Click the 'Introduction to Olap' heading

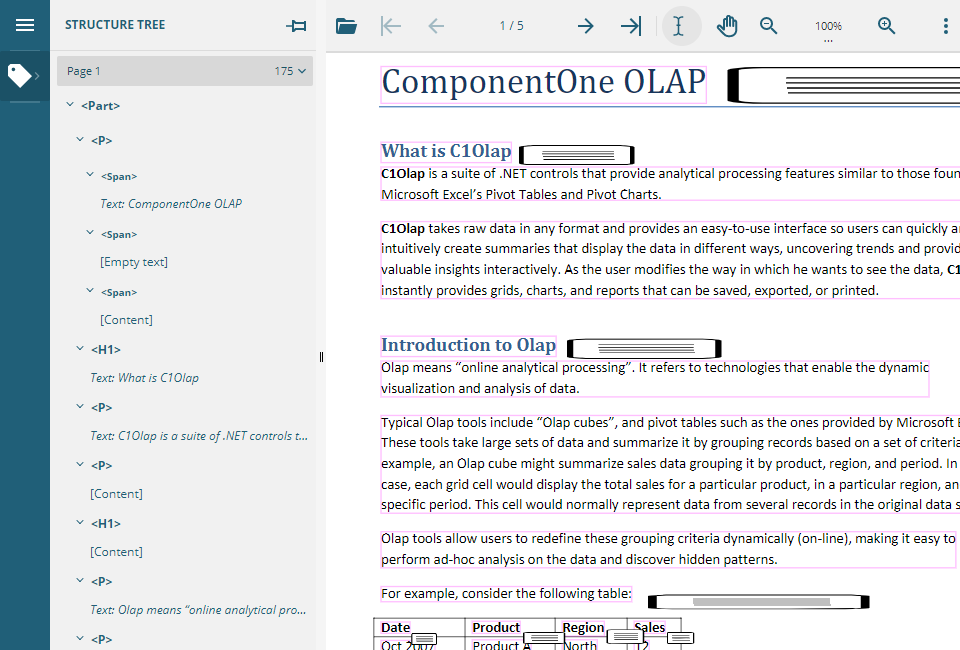pos(468,345)
